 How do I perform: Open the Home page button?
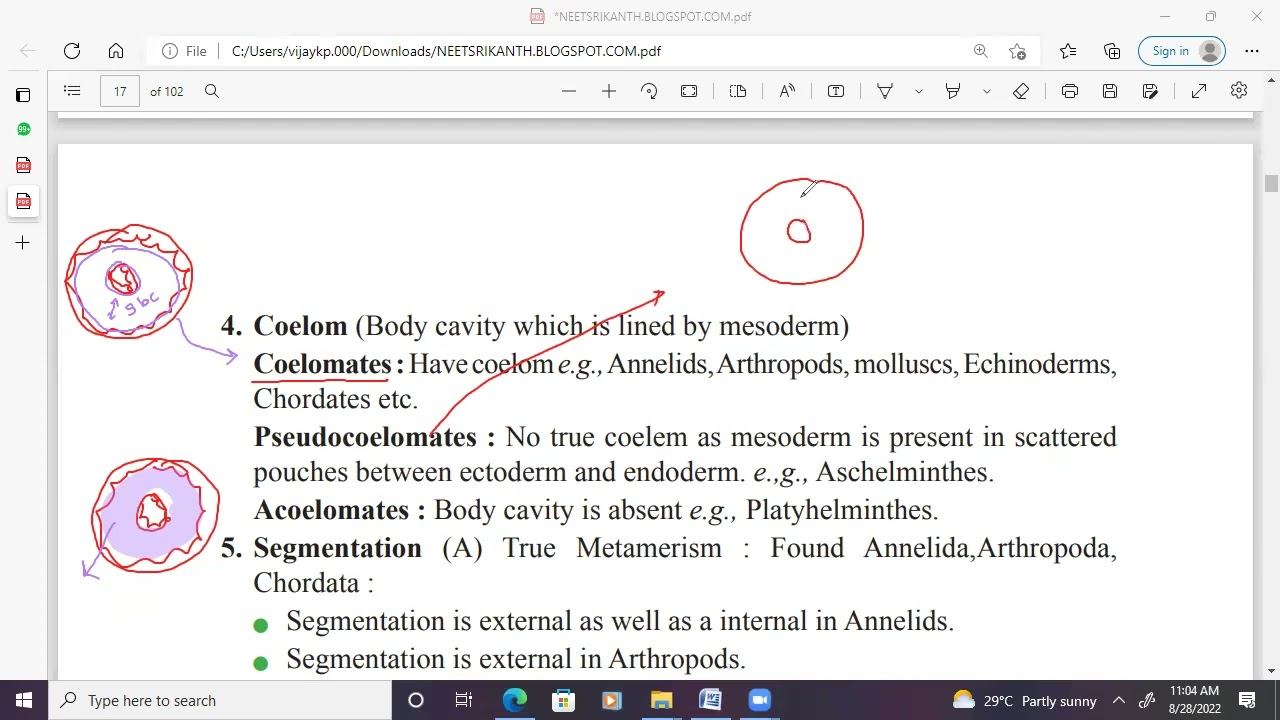click(116, 51)
